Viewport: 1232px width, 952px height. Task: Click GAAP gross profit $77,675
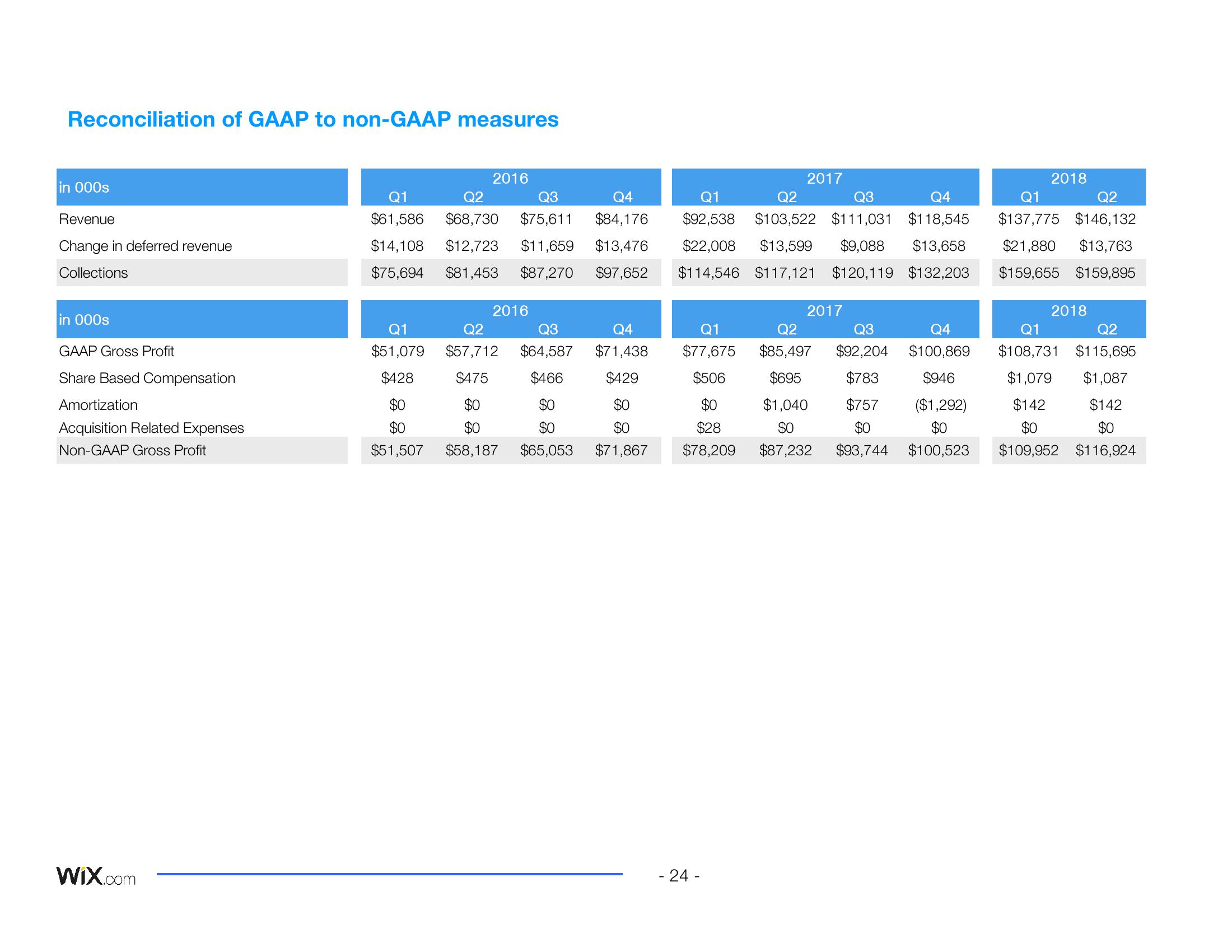pyautogui.click(x=708, y=351)
